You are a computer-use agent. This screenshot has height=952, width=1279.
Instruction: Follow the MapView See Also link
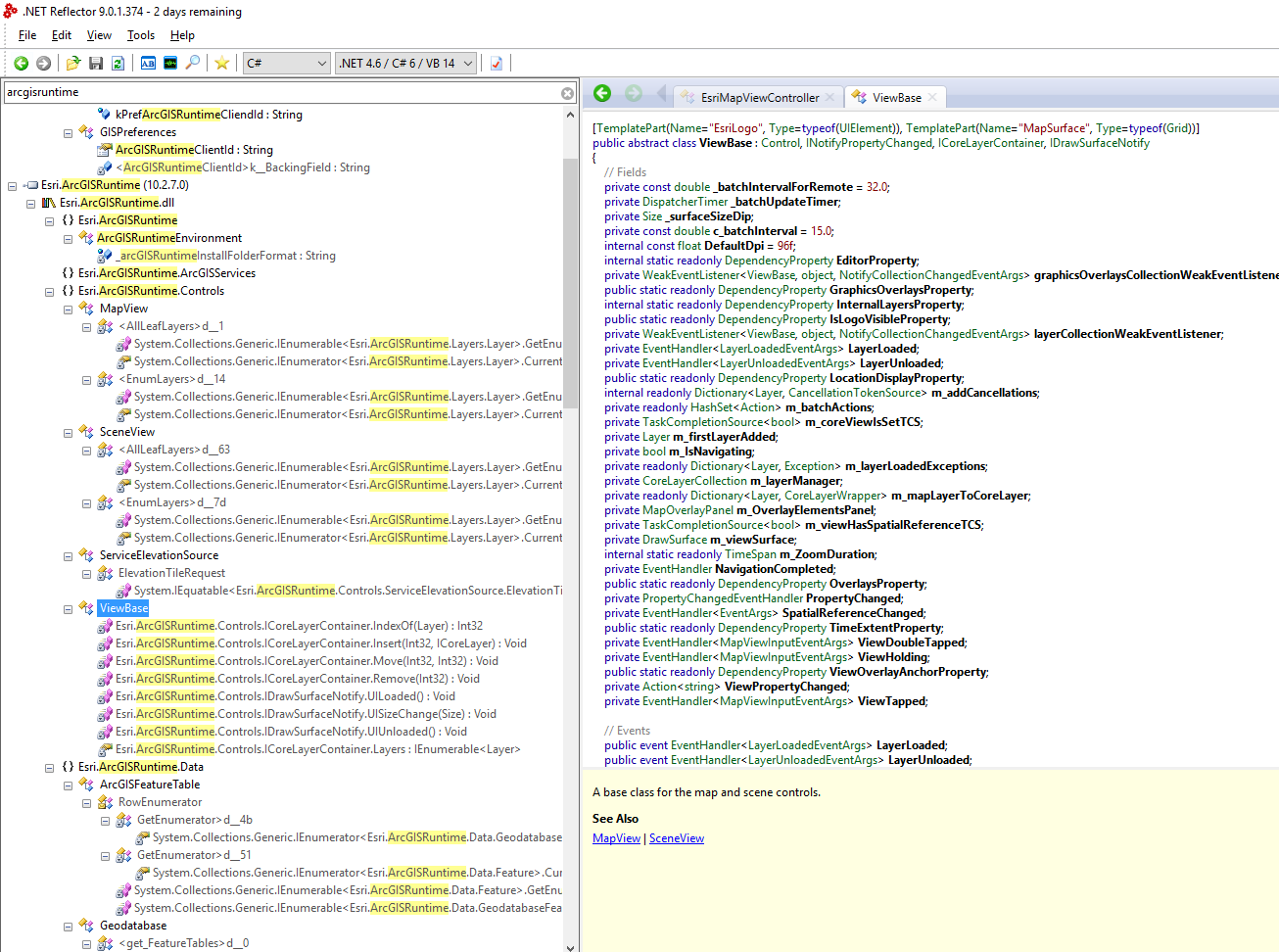(616, 838)
